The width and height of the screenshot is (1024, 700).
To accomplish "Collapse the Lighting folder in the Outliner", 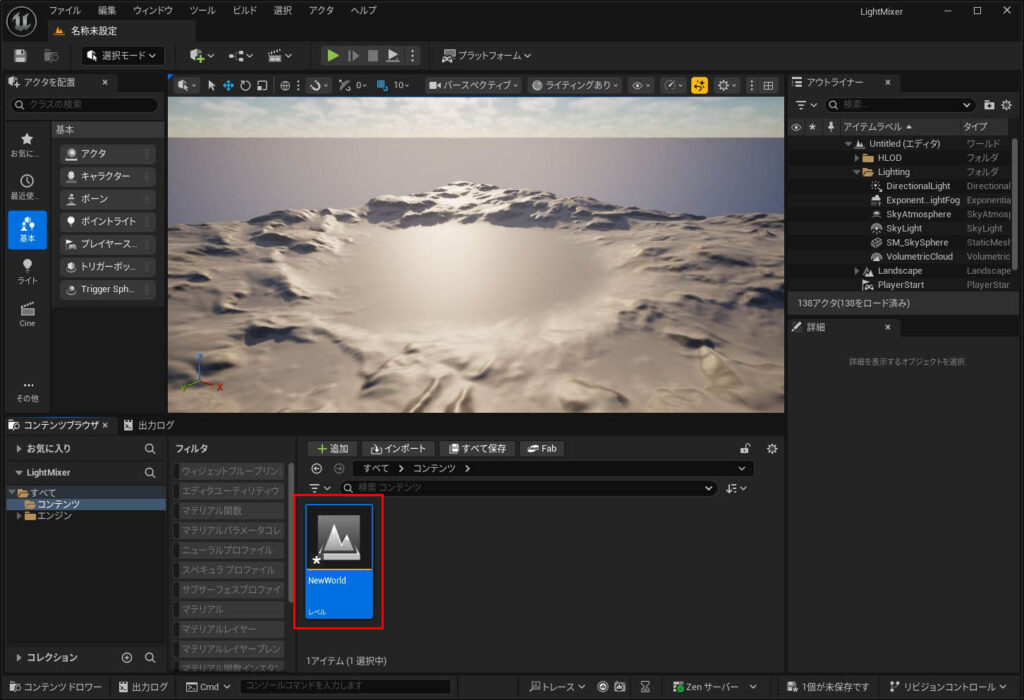I will [857, 172].
